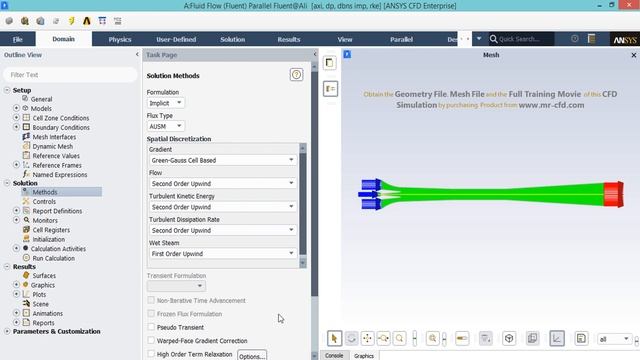Viewport: 640px width, 360px height.
Task: Click the yellow lightning icon in quick toolbar
Action: coord(71,21)
